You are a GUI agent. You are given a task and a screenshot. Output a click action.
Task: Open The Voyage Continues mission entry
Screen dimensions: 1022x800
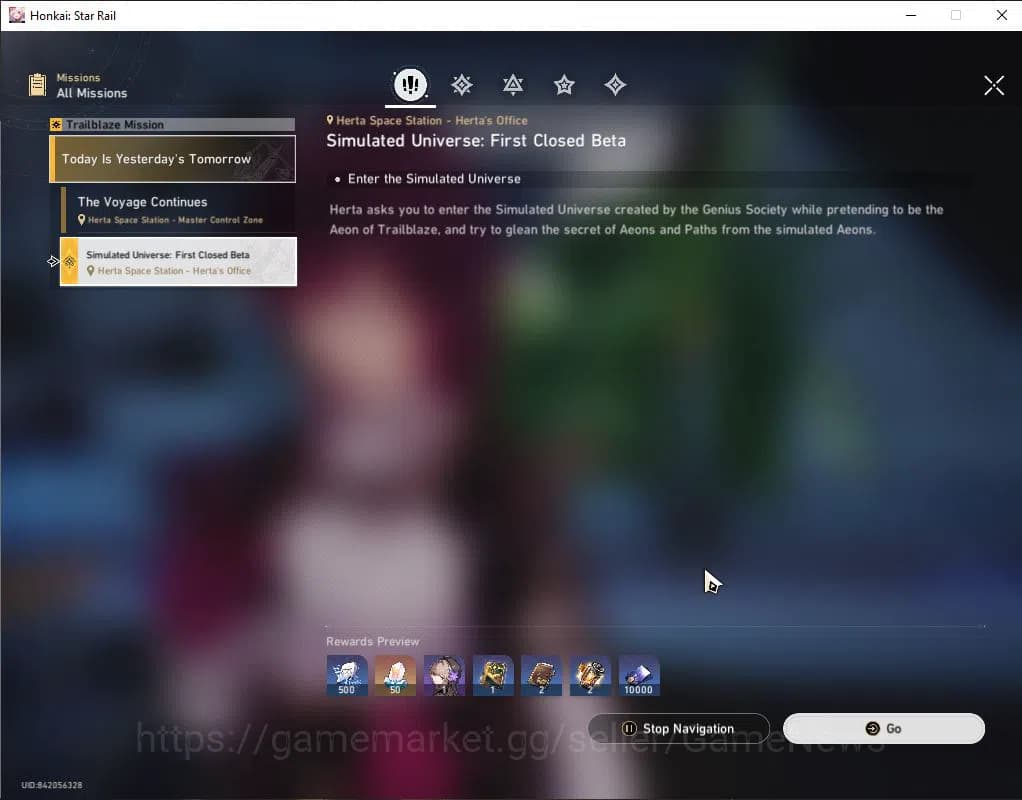point(177,209)
